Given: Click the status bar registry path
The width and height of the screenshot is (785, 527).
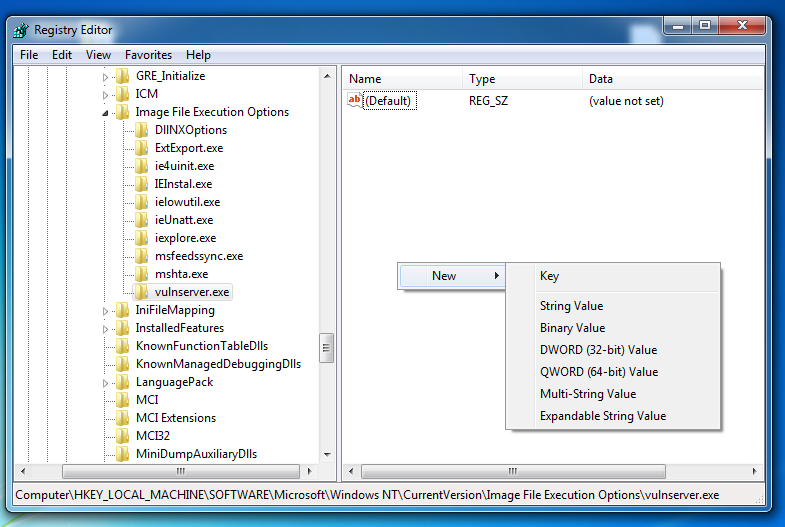Looking at the screenshot, I should [367, 495].
